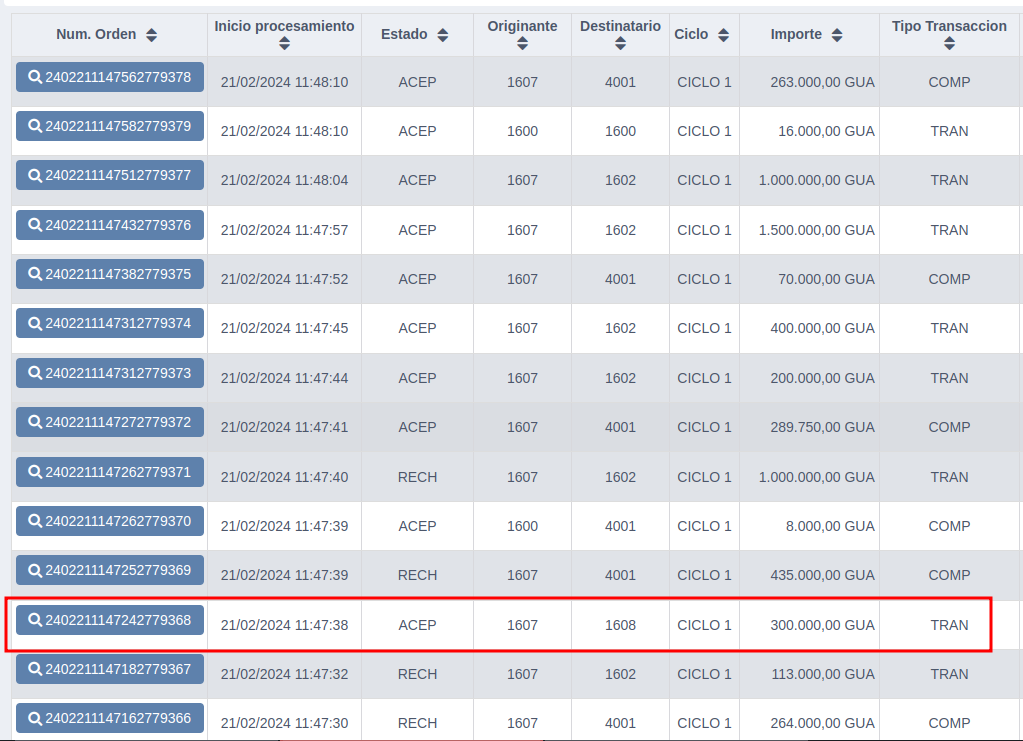Viewport: 1023px width, 741px height.
Task: Click the Inicio procesamiento header label
Action: click(284, 26)
